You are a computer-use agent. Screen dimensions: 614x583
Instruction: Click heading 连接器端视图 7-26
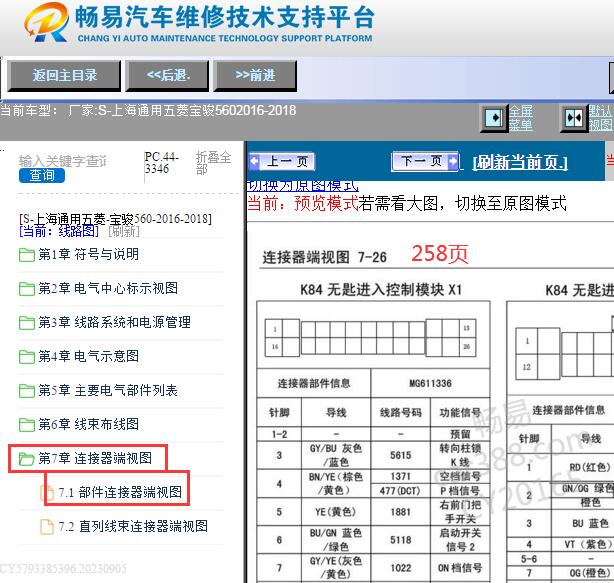coord(325,257)
